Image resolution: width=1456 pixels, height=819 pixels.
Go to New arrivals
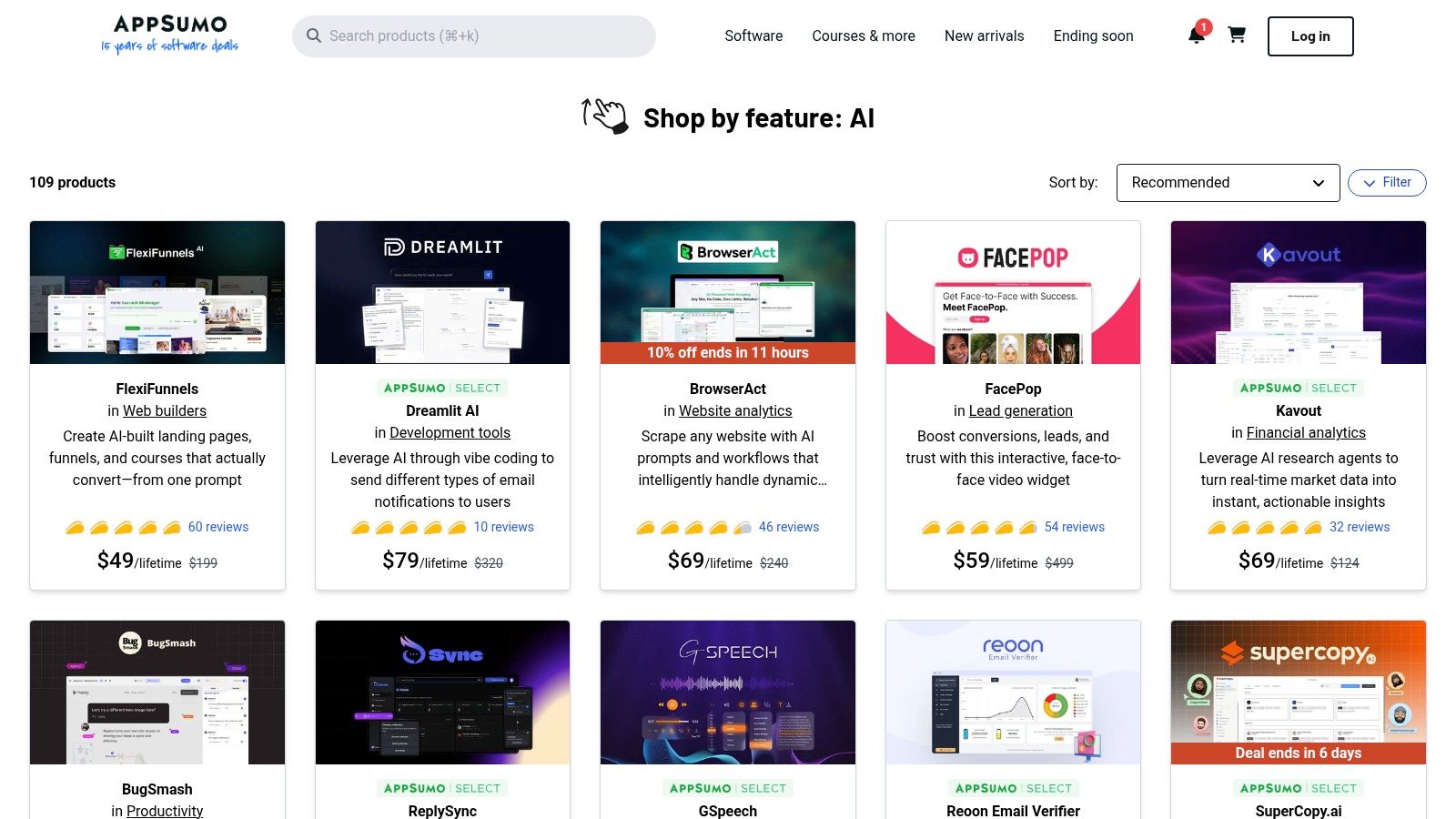tap(984, 35)
